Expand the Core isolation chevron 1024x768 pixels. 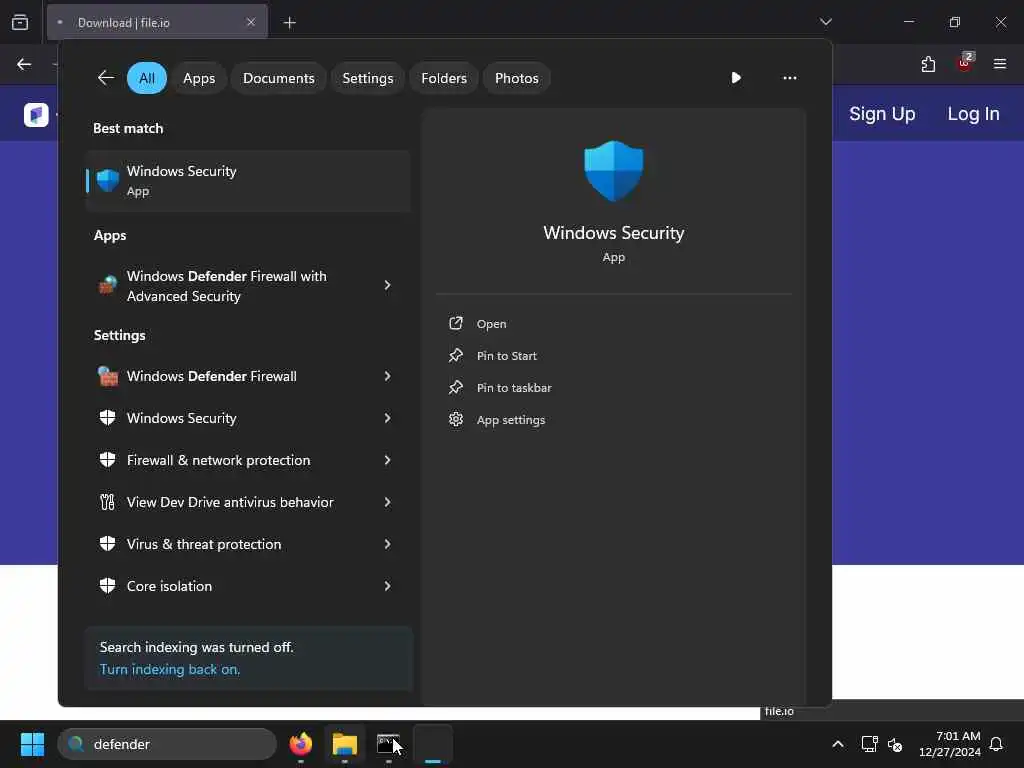pyautogui.click(x=387, y=586)
